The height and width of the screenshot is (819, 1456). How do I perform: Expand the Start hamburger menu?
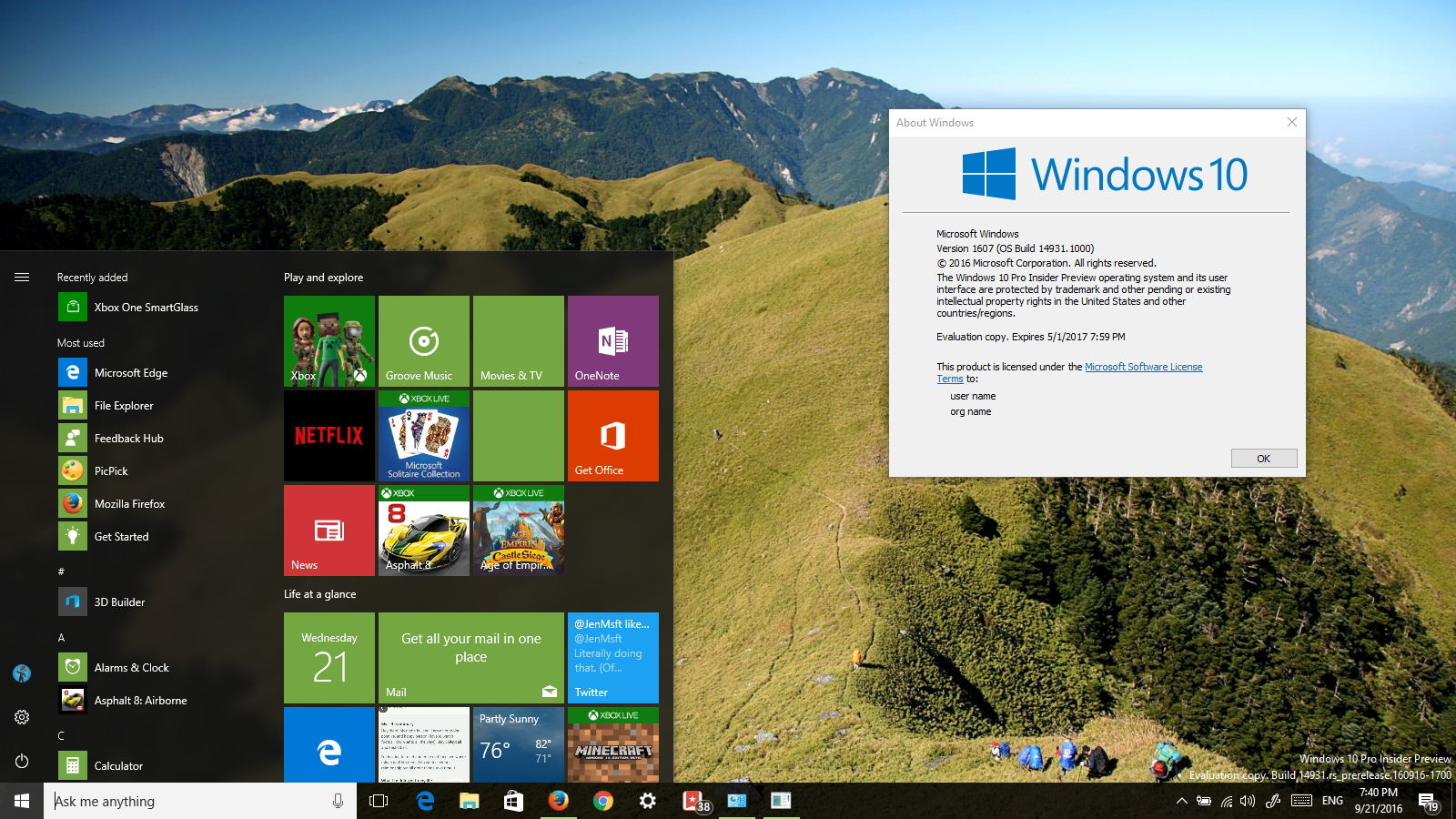tap(22, 278)
